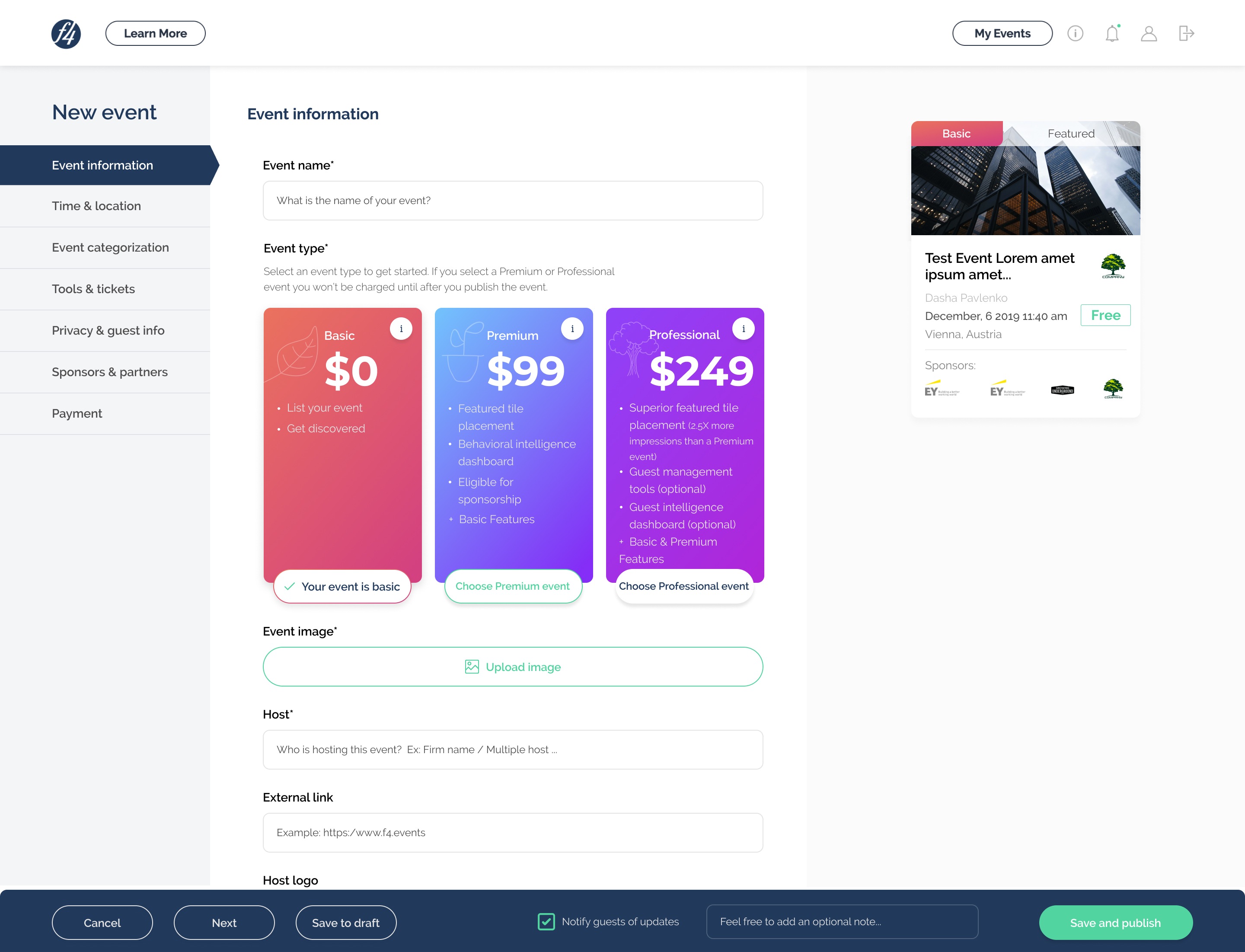Open Sponsors & partners section

click(x=109, y=371)
